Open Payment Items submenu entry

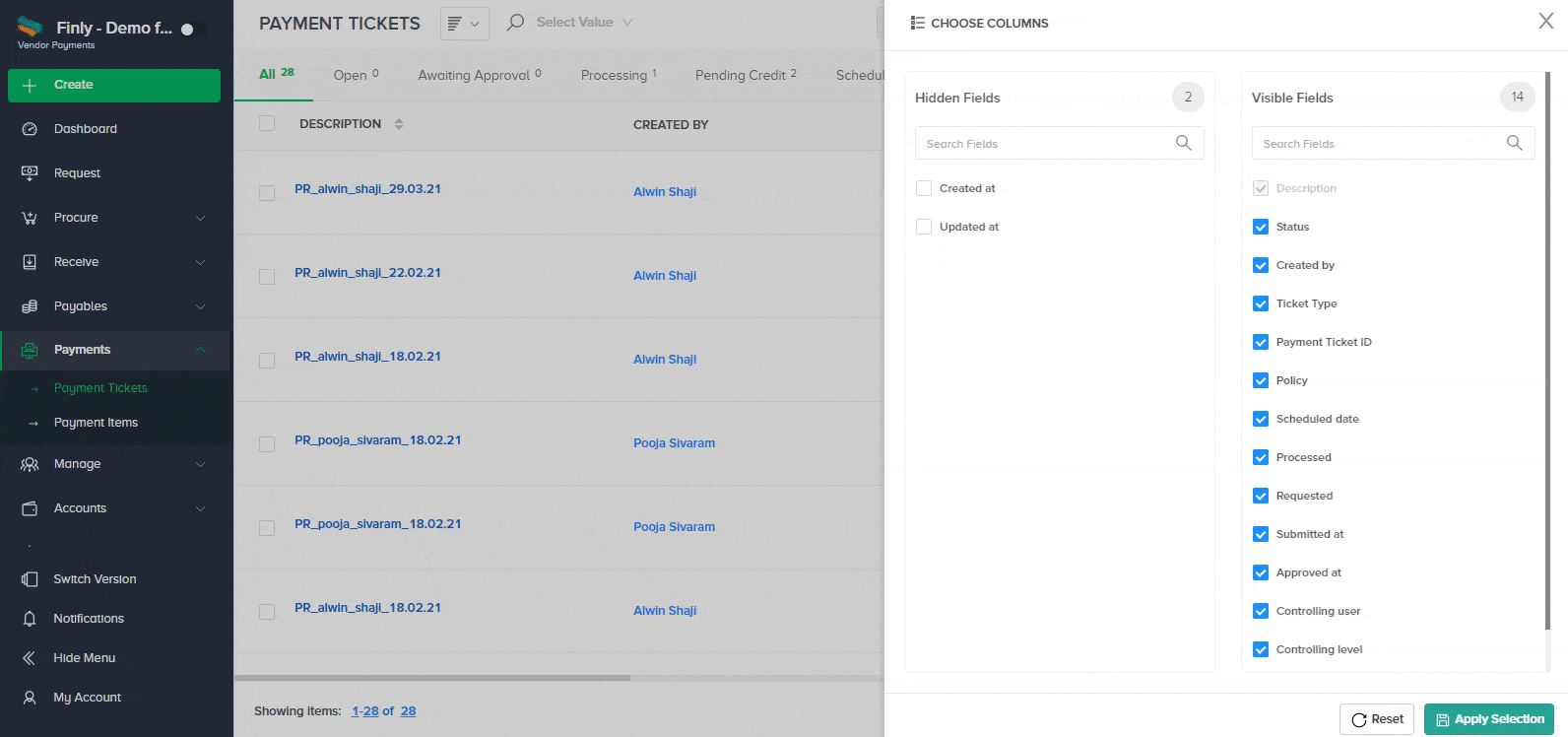coord(96,423)
